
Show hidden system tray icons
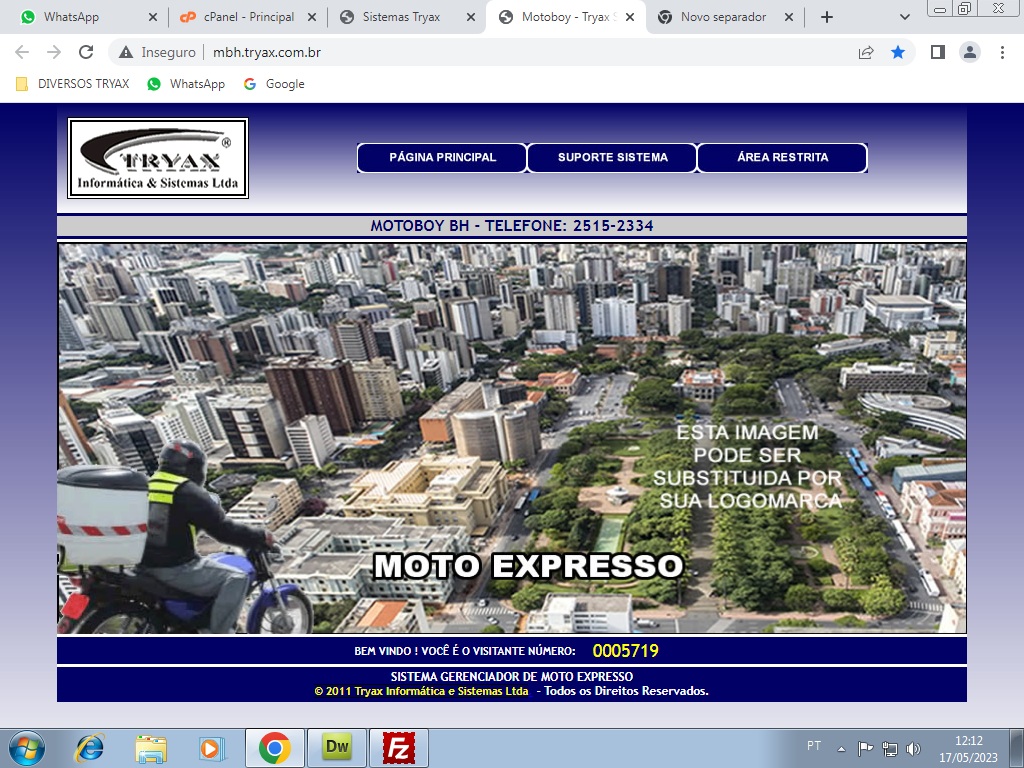point(841,748)
